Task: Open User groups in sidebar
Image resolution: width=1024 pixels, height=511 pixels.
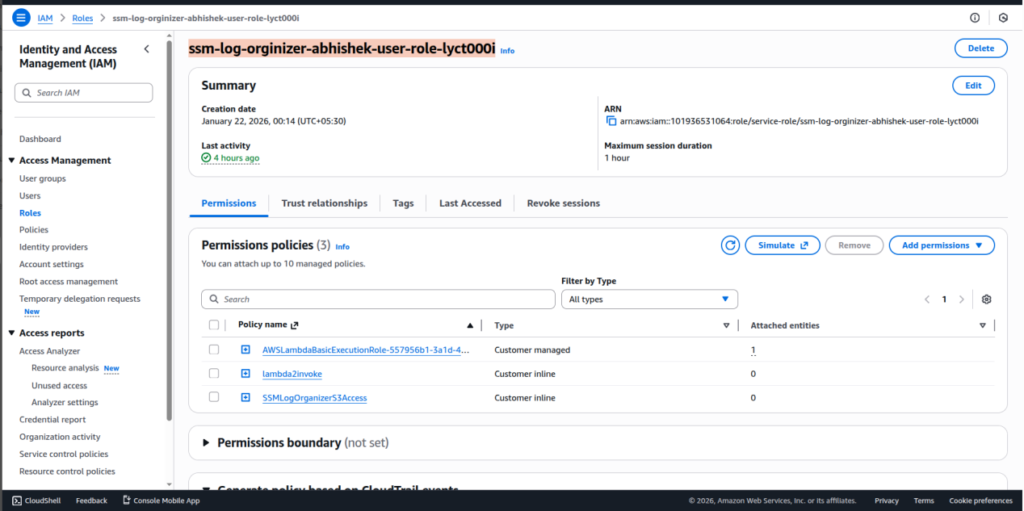Action: point(42,178)
